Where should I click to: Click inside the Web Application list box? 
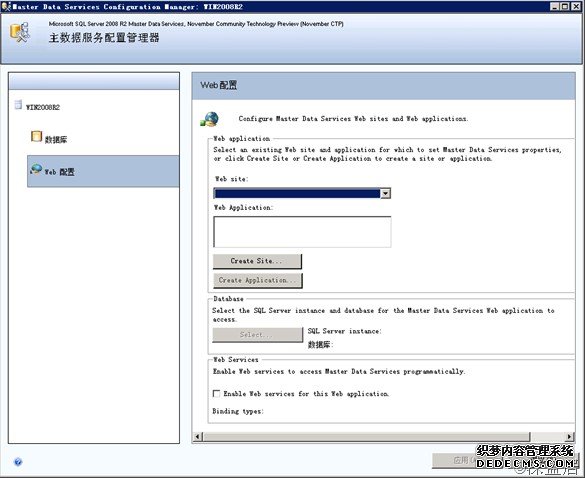click(302, 232)
